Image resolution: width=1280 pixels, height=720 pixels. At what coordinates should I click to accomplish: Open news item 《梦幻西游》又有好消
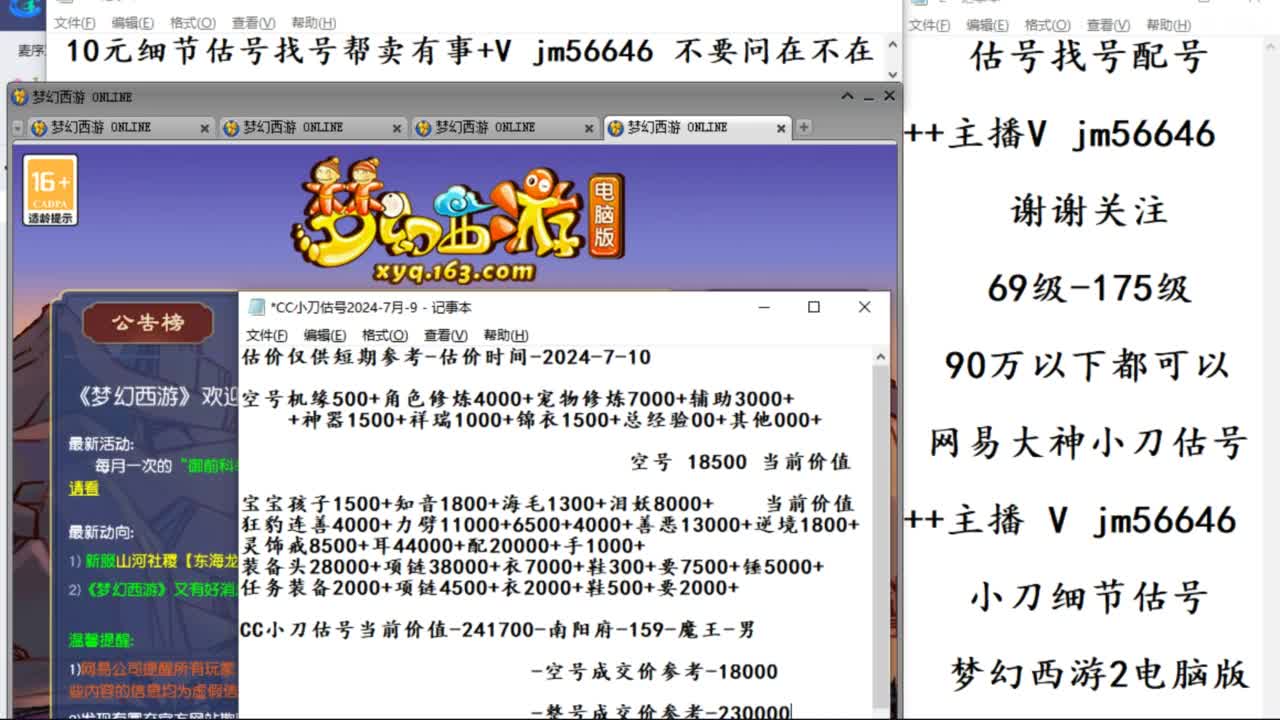click(160, 590)
